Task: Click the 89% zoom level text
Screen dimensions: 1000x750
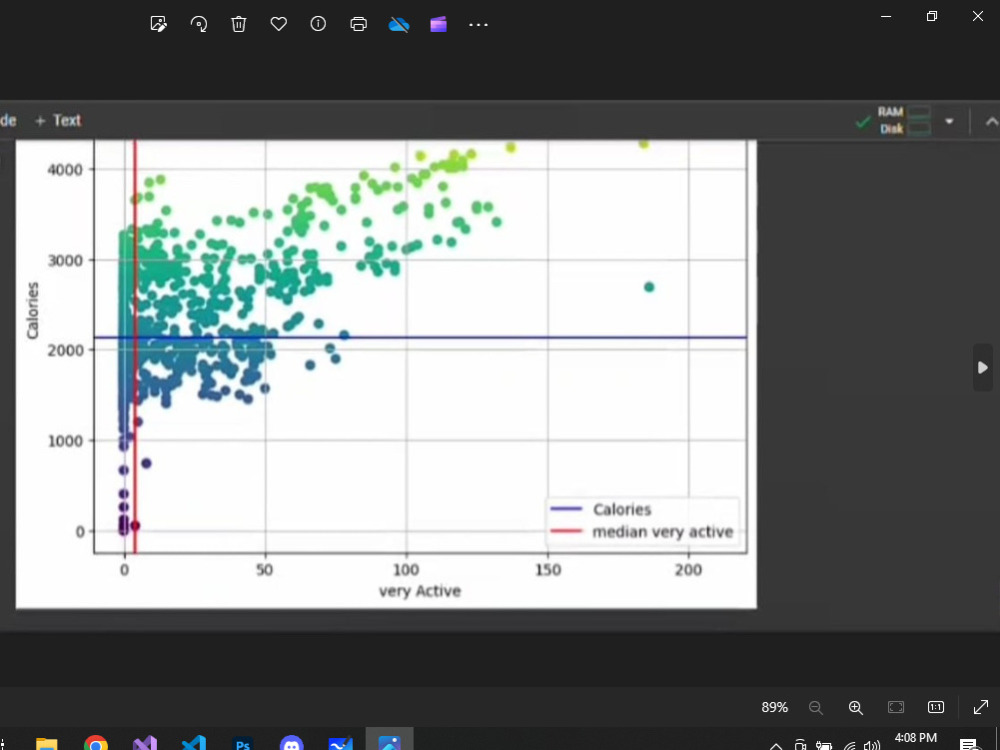Action: coord(774,707)
